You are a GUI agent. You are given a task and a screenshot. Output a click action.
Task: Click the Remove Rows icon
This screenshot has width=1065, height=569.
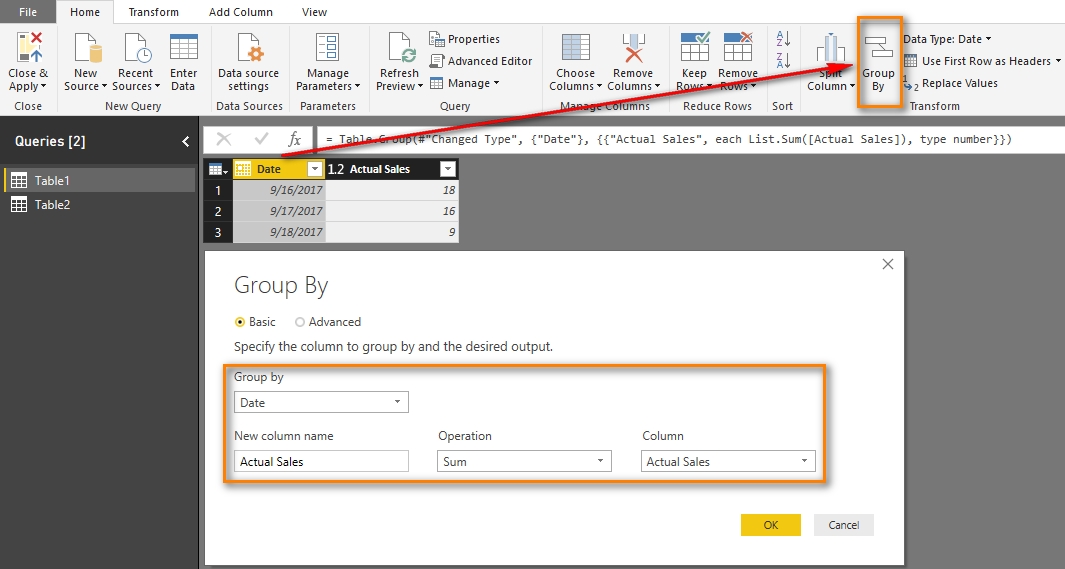(738, 47)
